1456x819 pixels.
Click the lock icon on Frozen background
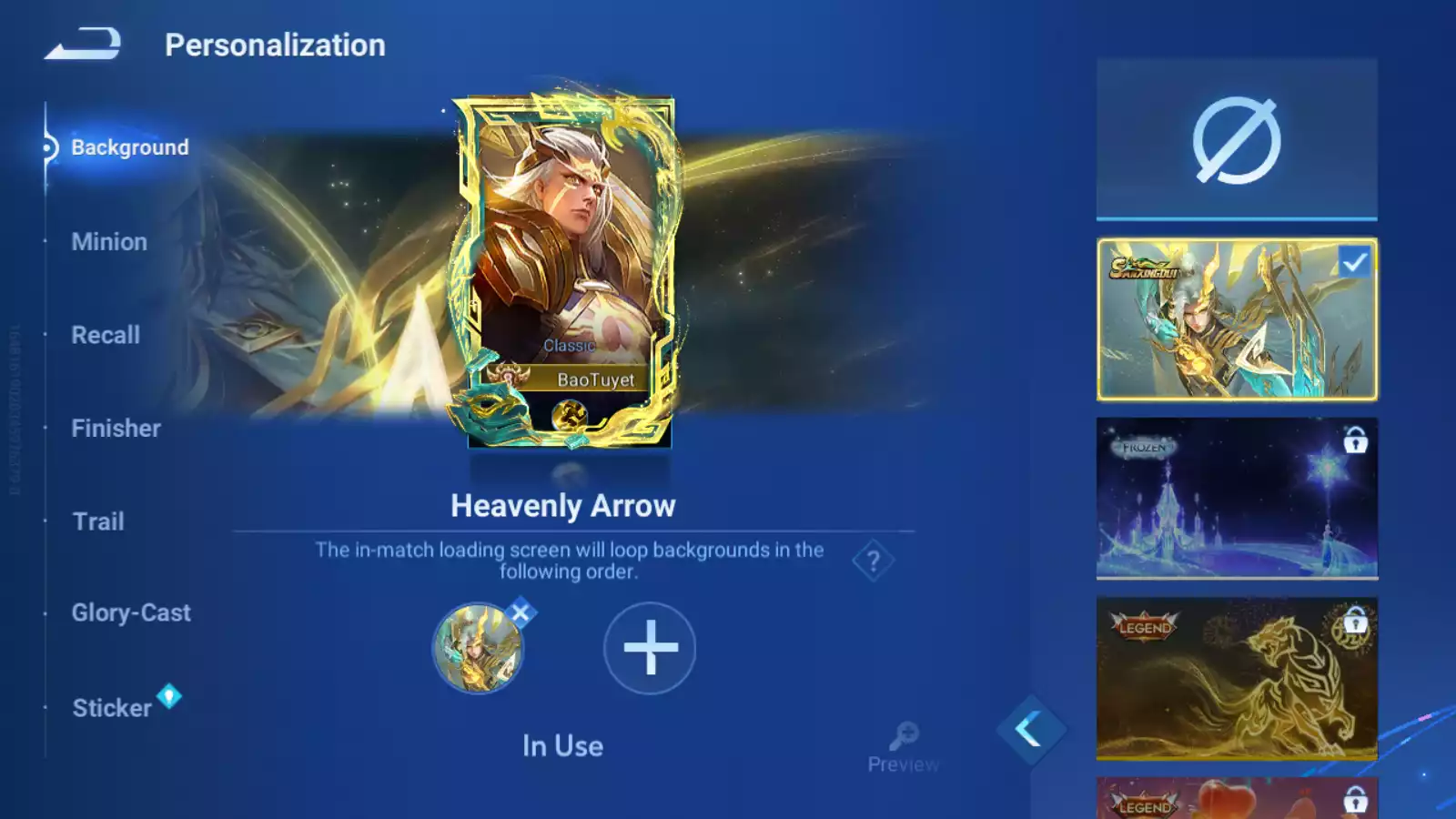1355,440
